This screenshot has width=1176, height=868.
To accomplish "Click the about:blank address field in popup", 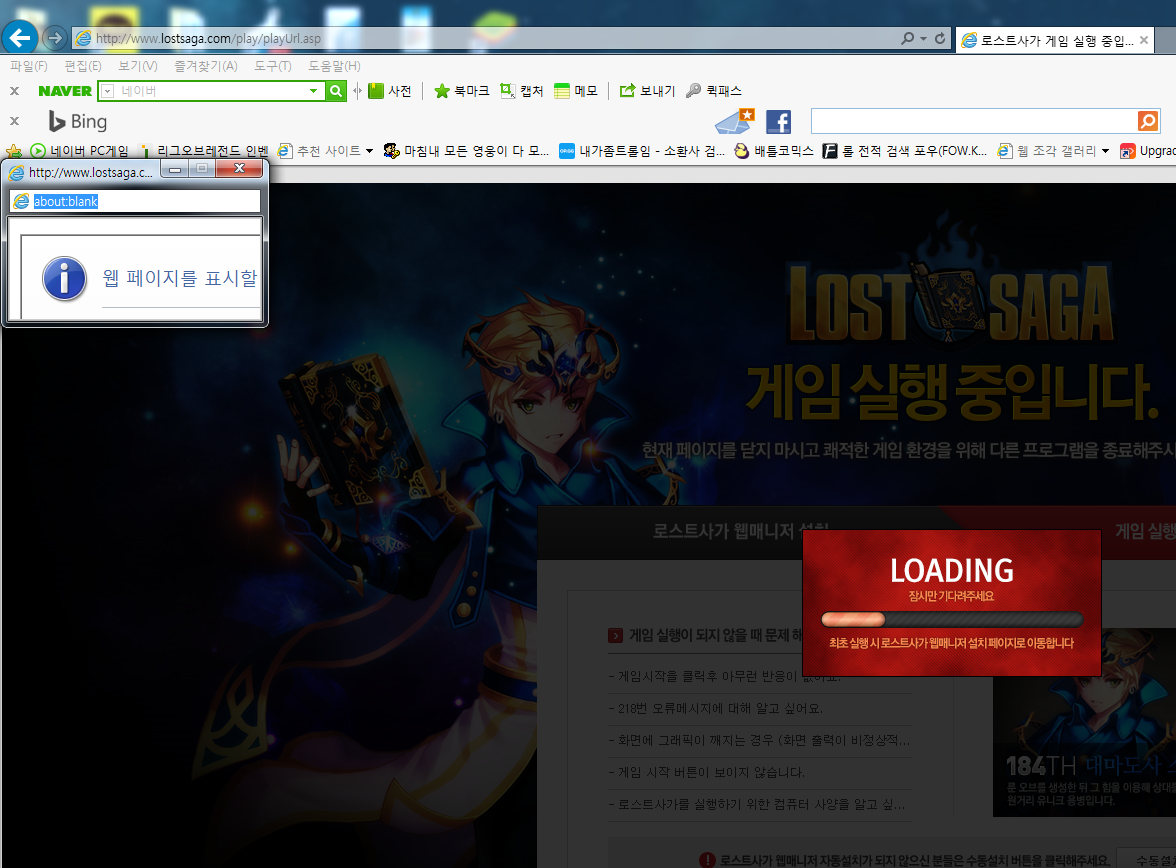I will [x=136, y=201].
